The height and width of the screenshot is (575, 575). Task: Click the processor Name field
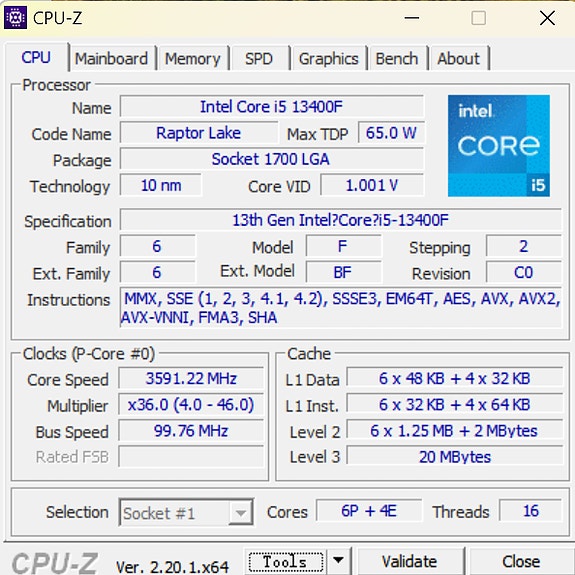pyautogui.click(x=272, y=107)
